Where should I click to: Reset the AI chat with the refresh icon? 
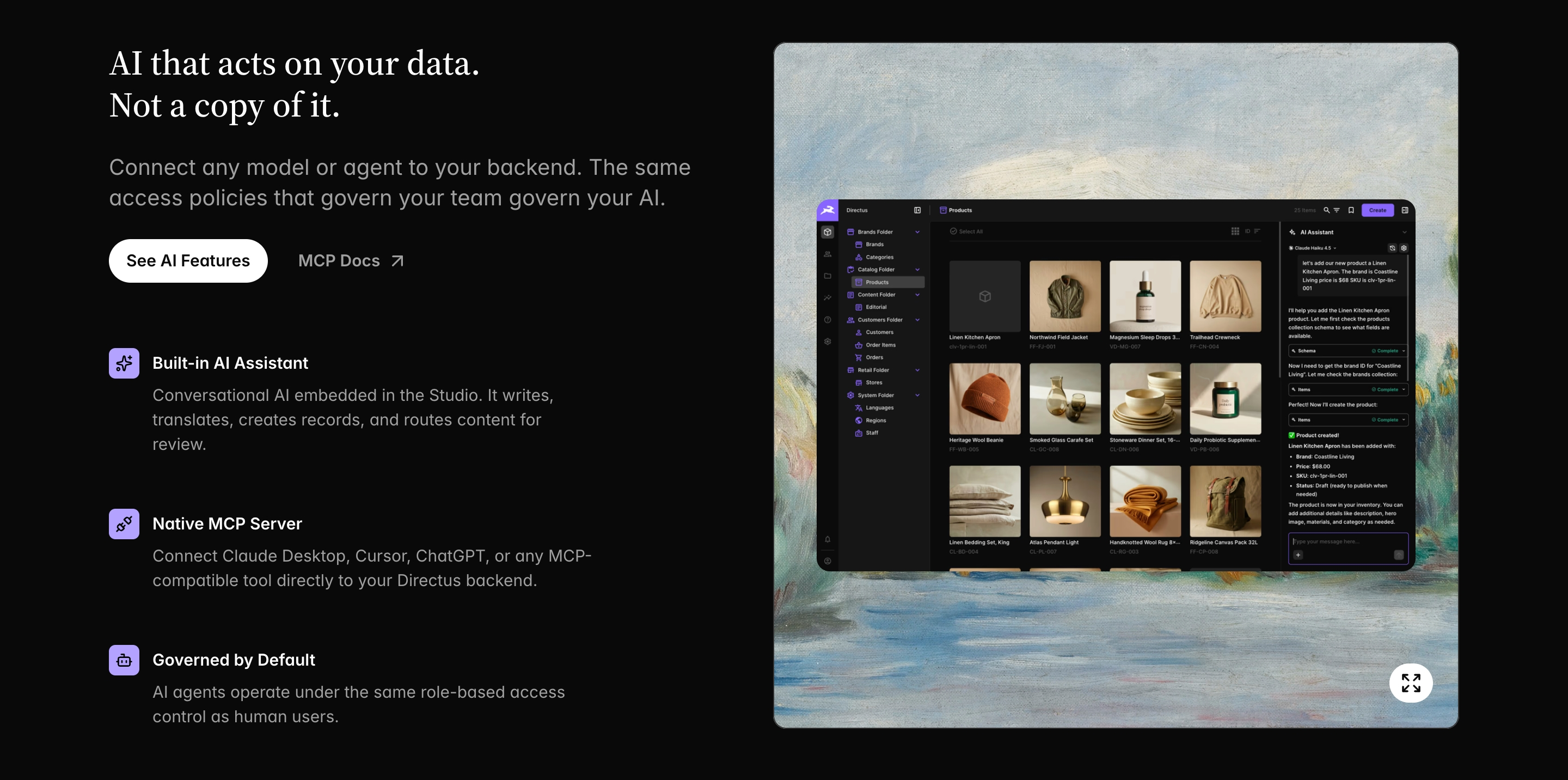tap(1392, 248)
